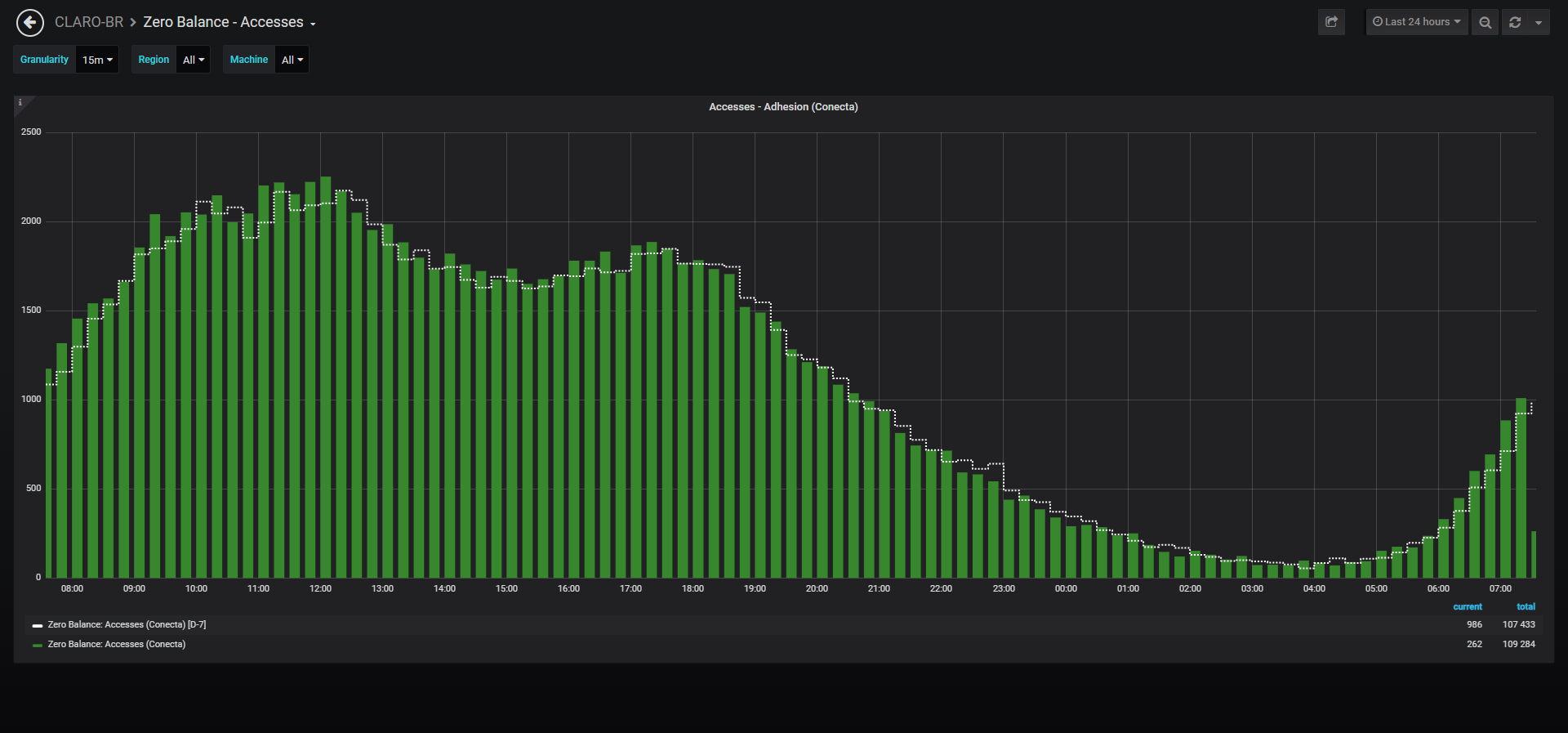
Task: Open the Accesses - Adhesion (Conecta) panel title menu
Action: 783,107
